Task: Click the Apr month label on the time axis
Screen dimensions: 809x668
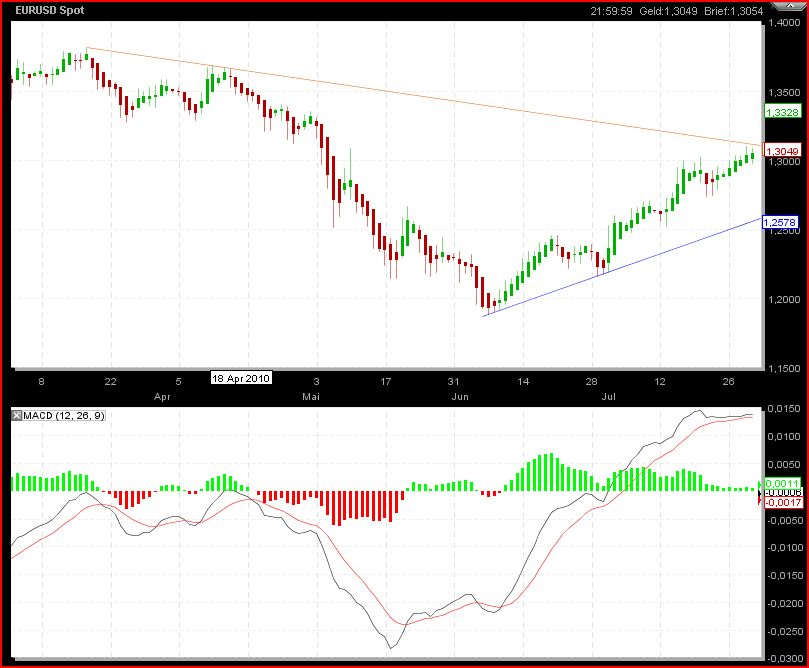Action: (x=163, y=396)
